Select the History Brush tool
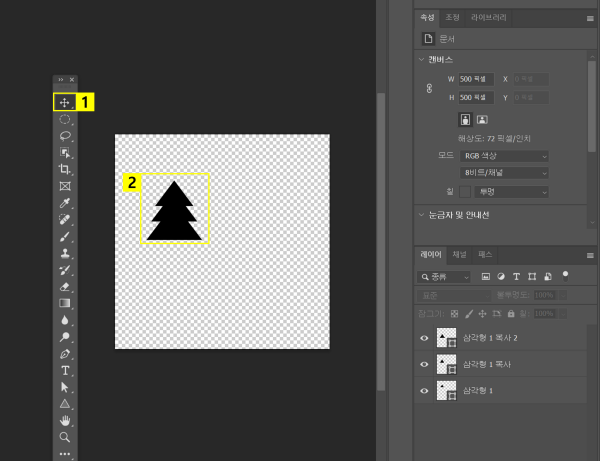 tap(65, 270)
